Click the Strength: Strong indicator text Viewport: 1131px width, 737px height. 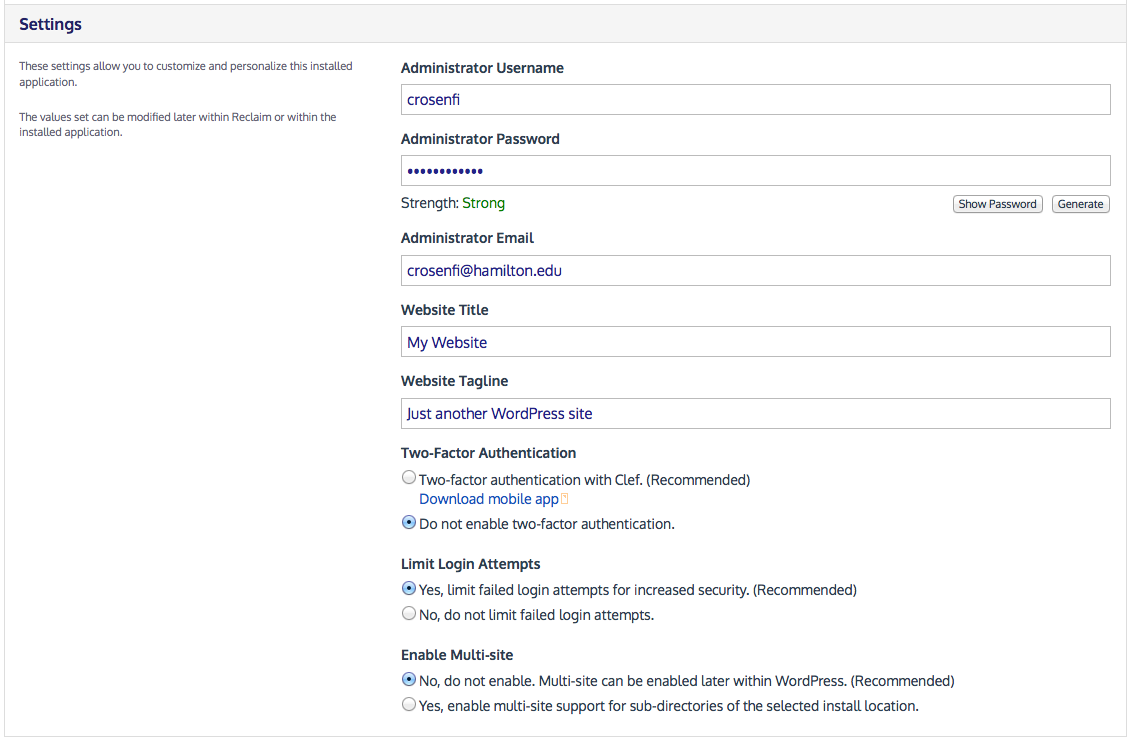click(453, 203)
